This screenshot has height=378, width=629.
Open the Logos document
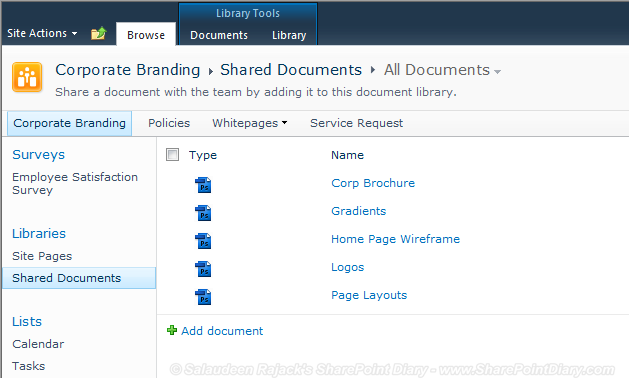click(x=348, y=267)
